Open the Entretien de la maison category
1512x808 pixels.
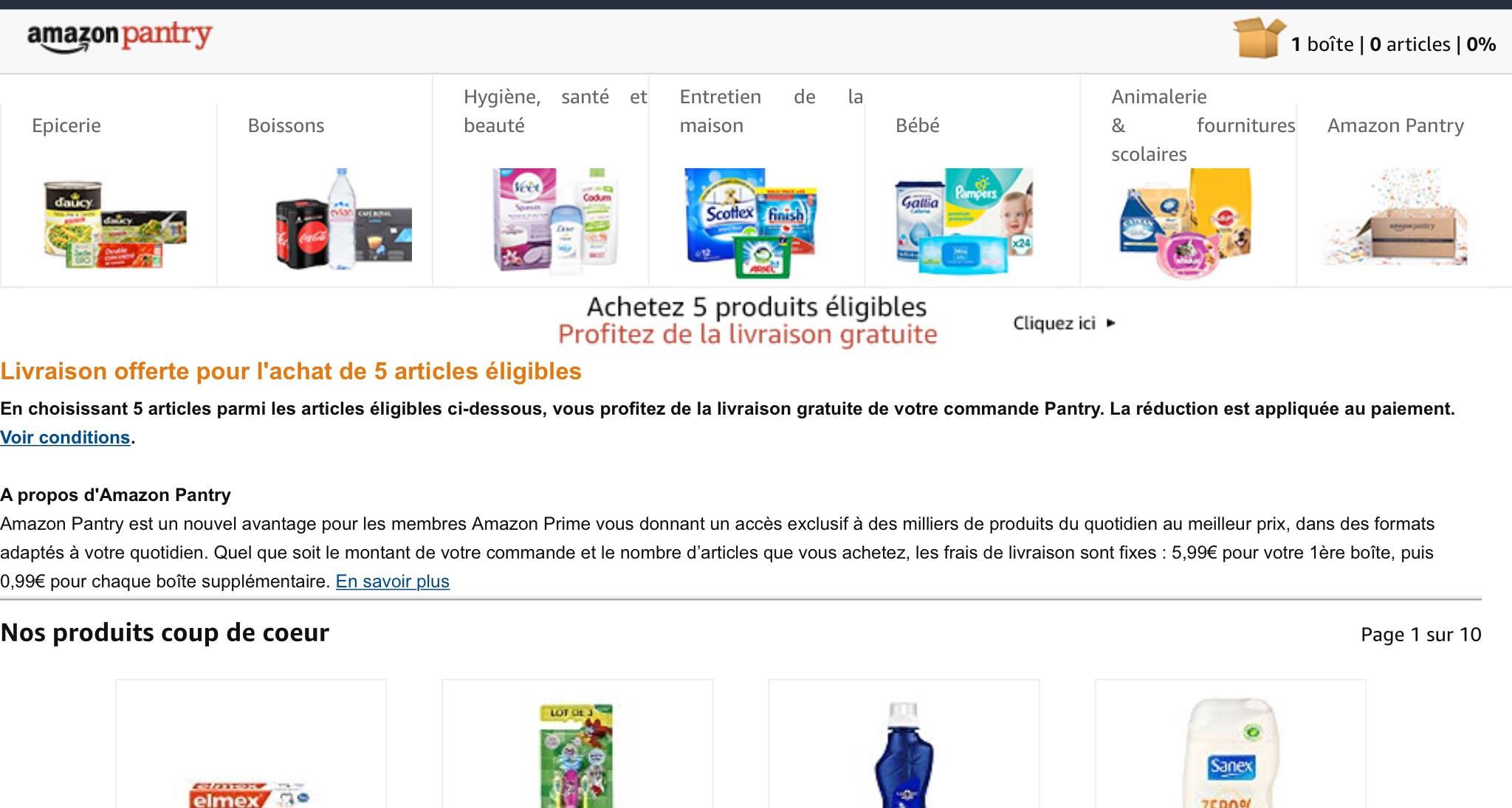772,111
